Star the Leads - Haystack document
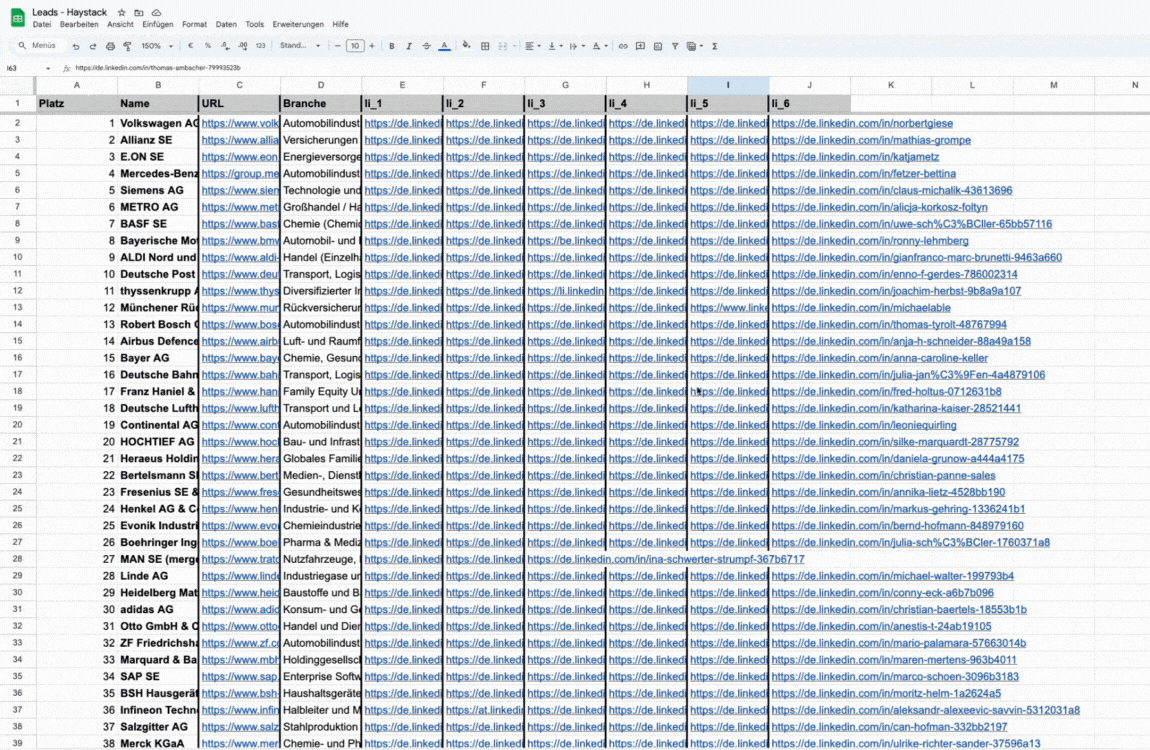1150x750 pixels. click(122, 12)
